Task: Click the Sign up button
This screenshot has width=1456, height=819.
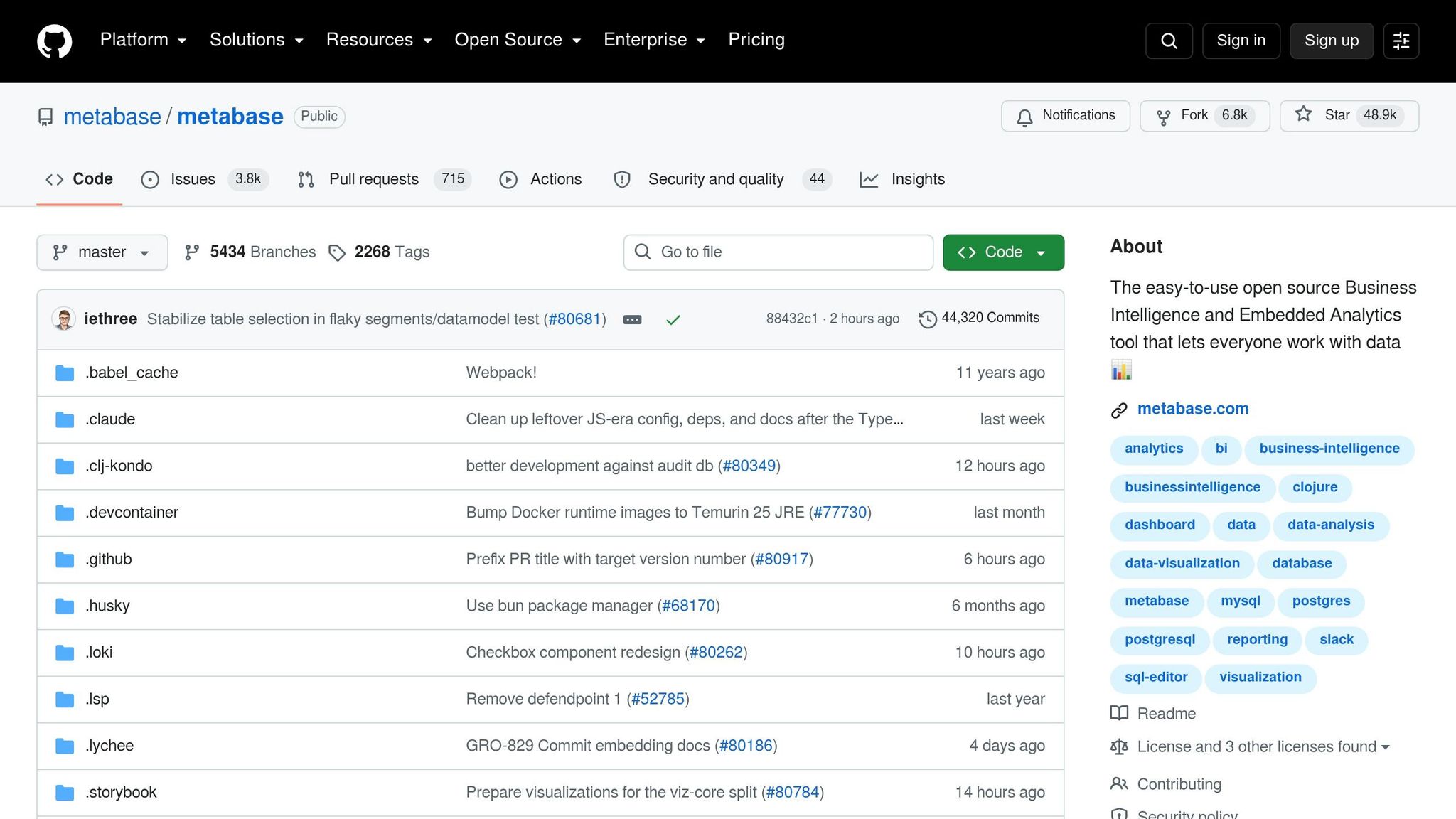Action: point(1332,41)
